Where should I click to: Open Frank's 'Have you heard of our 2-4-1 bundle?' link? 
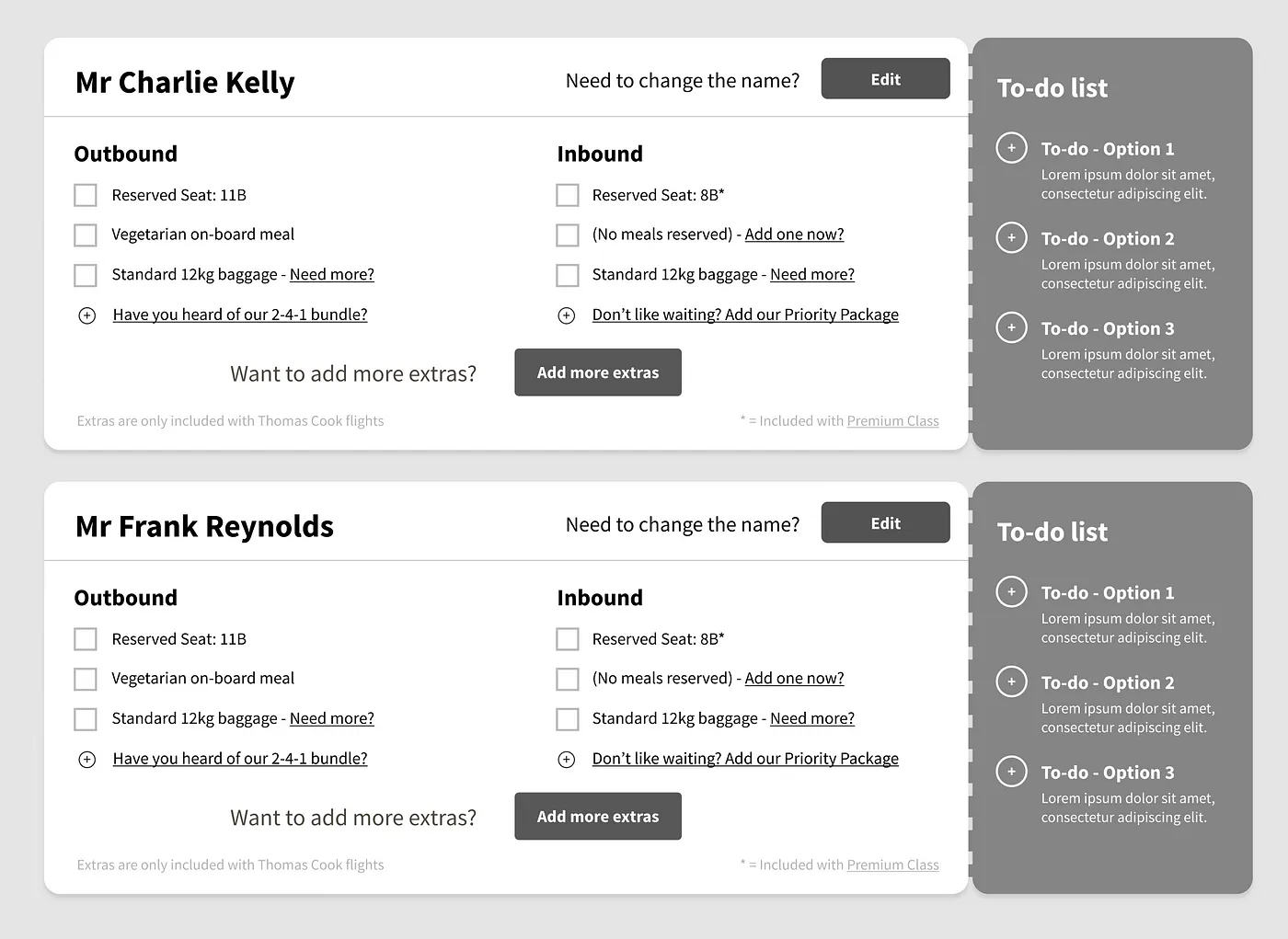(x=240, y=759)
